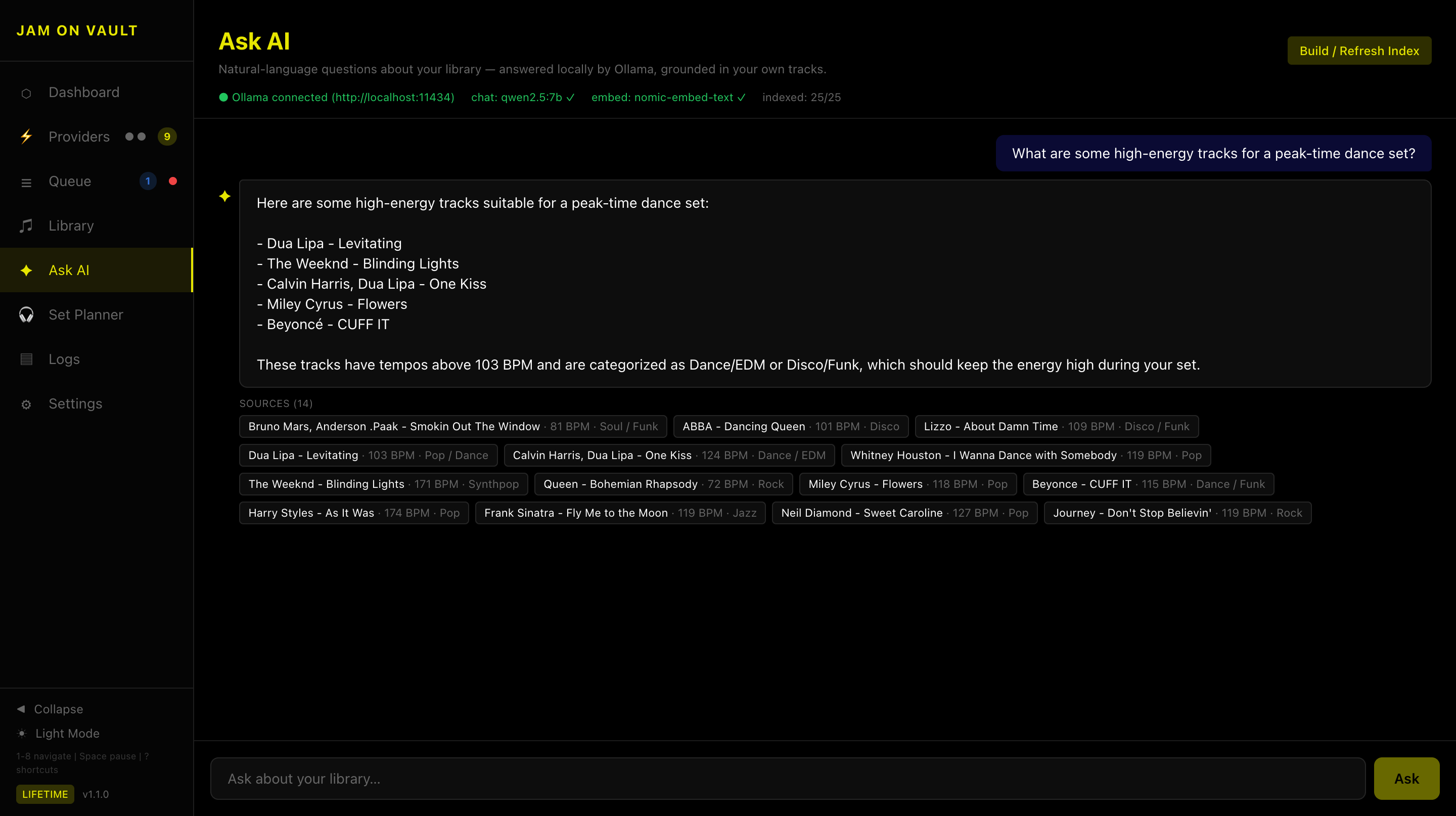The height and width of the screenshot is (816, 1456).
Task: Click the Library music note icon
Action: (26, 226)
